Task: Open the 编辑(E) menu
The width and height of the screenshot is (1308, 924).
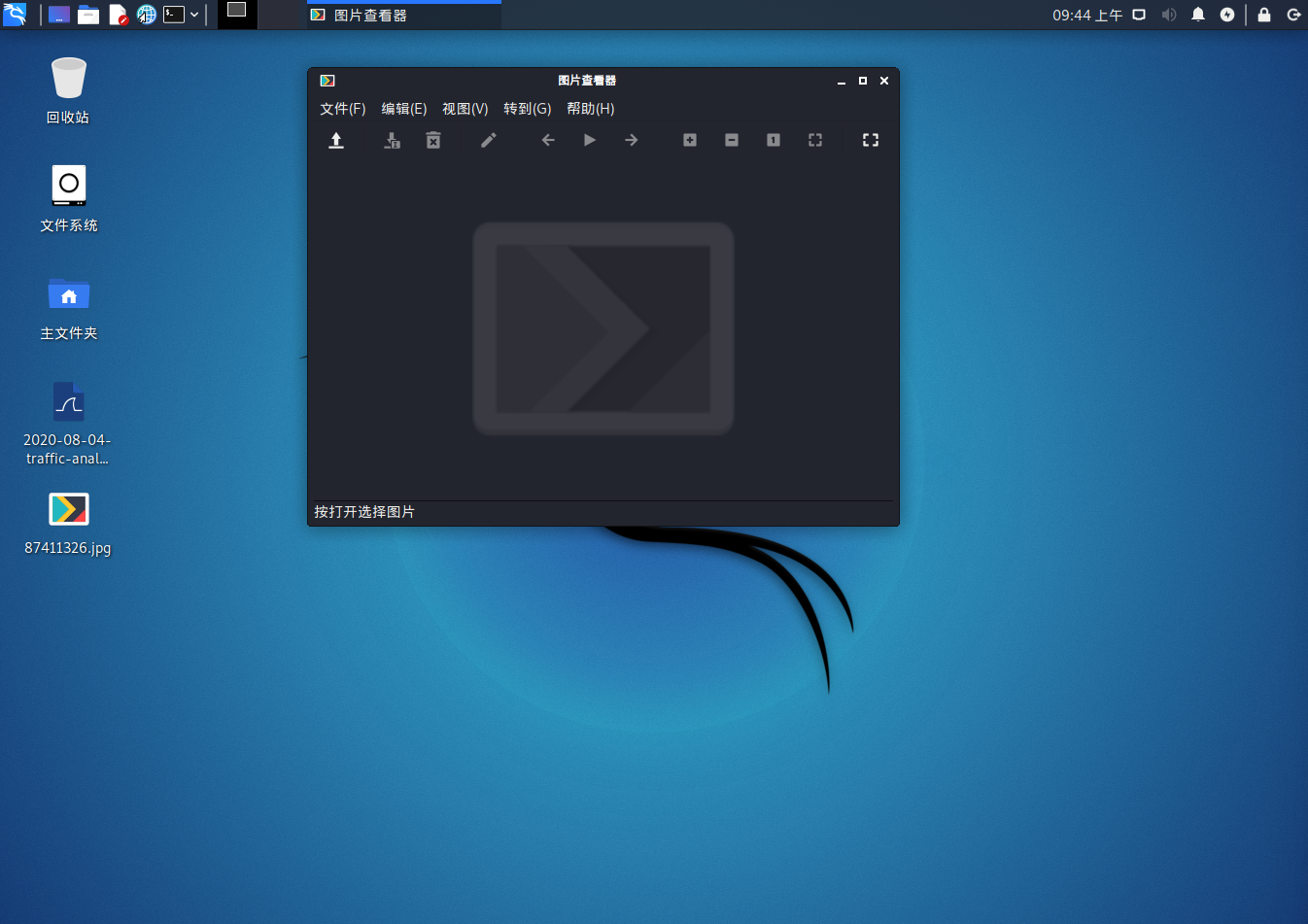Action: tap(404, 109)
